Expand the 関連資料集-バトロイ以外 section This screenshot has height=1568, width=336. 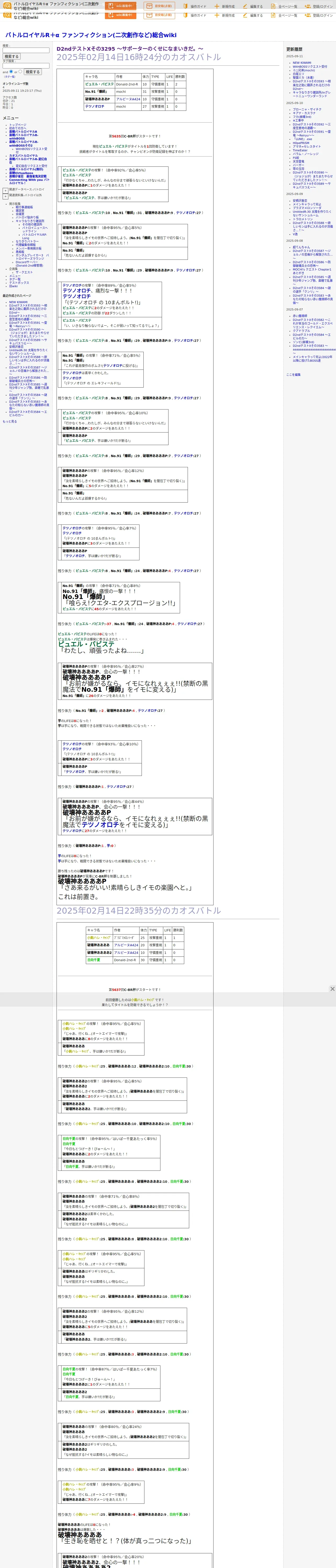pyautogui.click(x=5, y=196)
